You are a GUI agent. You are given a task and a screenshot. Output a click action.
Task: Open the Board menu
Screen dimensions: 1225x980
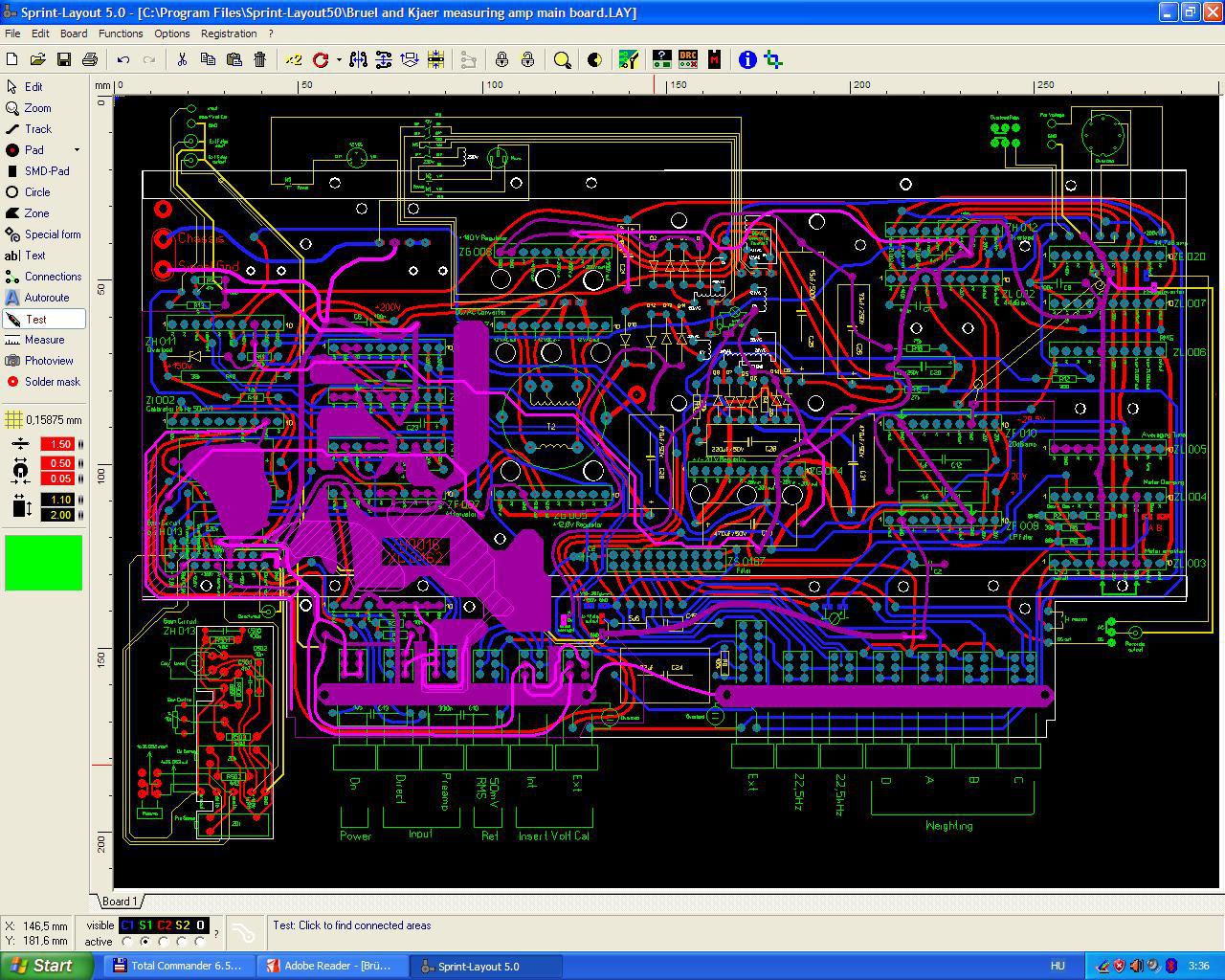tap(74, 33)
